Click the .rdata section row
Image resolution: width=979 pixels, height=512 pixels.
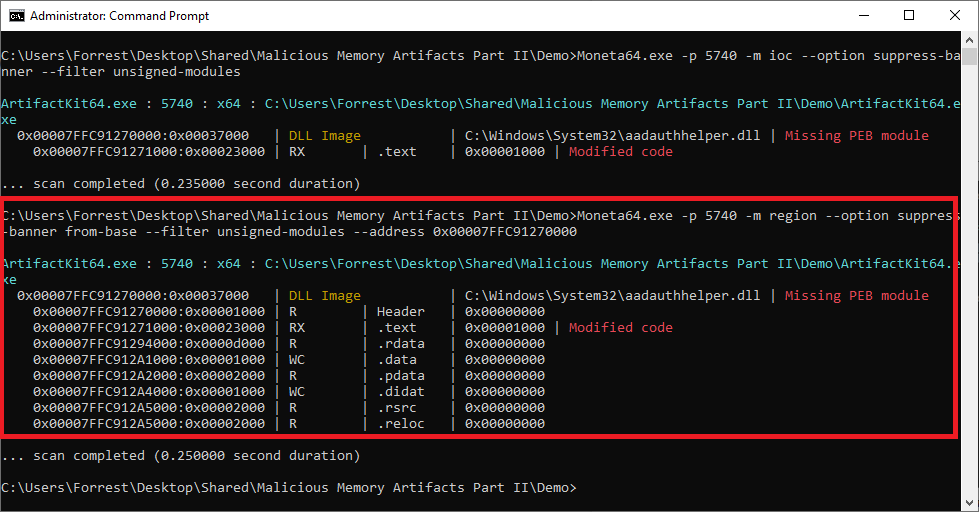(x=289, y=344)
